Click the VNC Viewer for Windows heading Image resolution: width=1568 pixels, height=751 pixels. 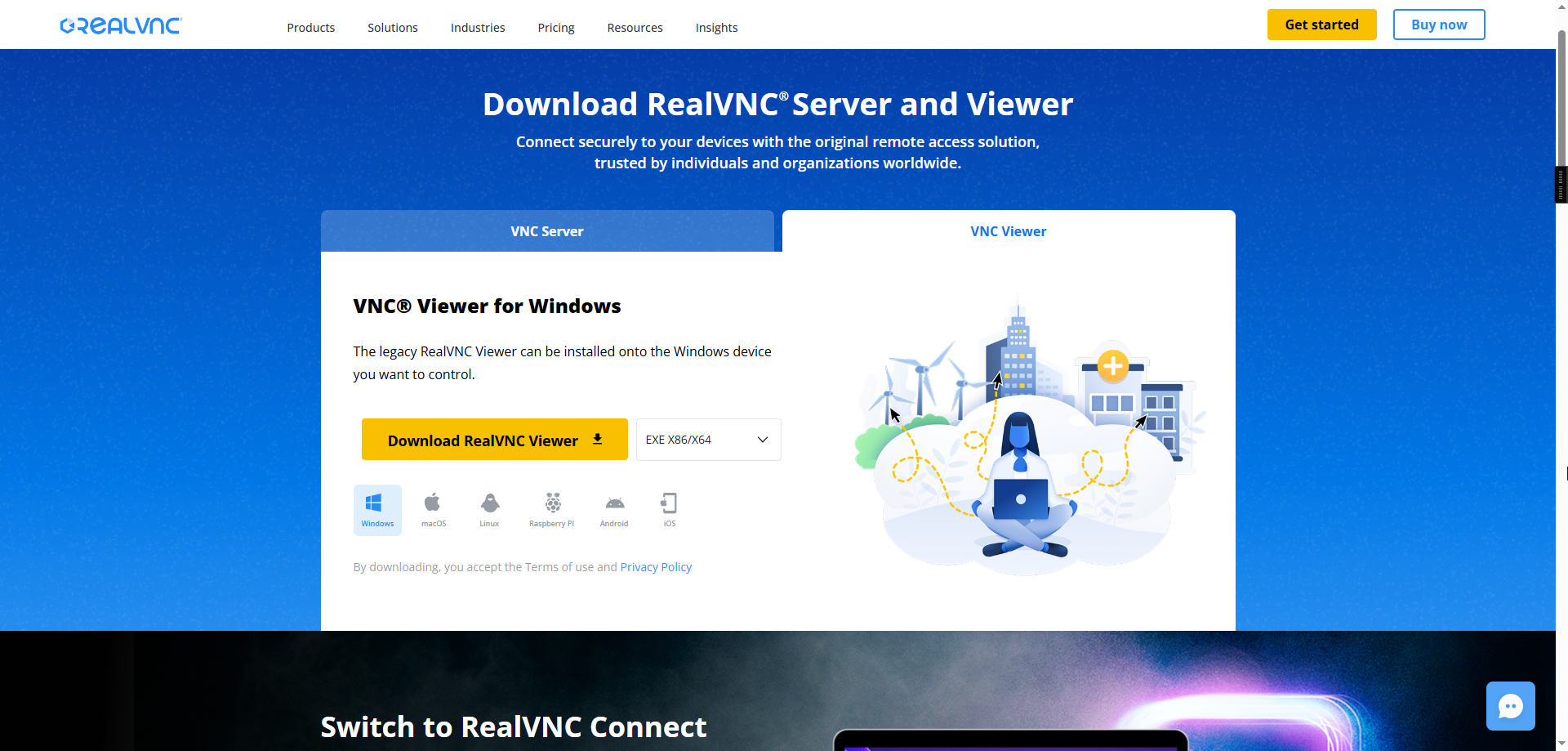coord(487,306)
